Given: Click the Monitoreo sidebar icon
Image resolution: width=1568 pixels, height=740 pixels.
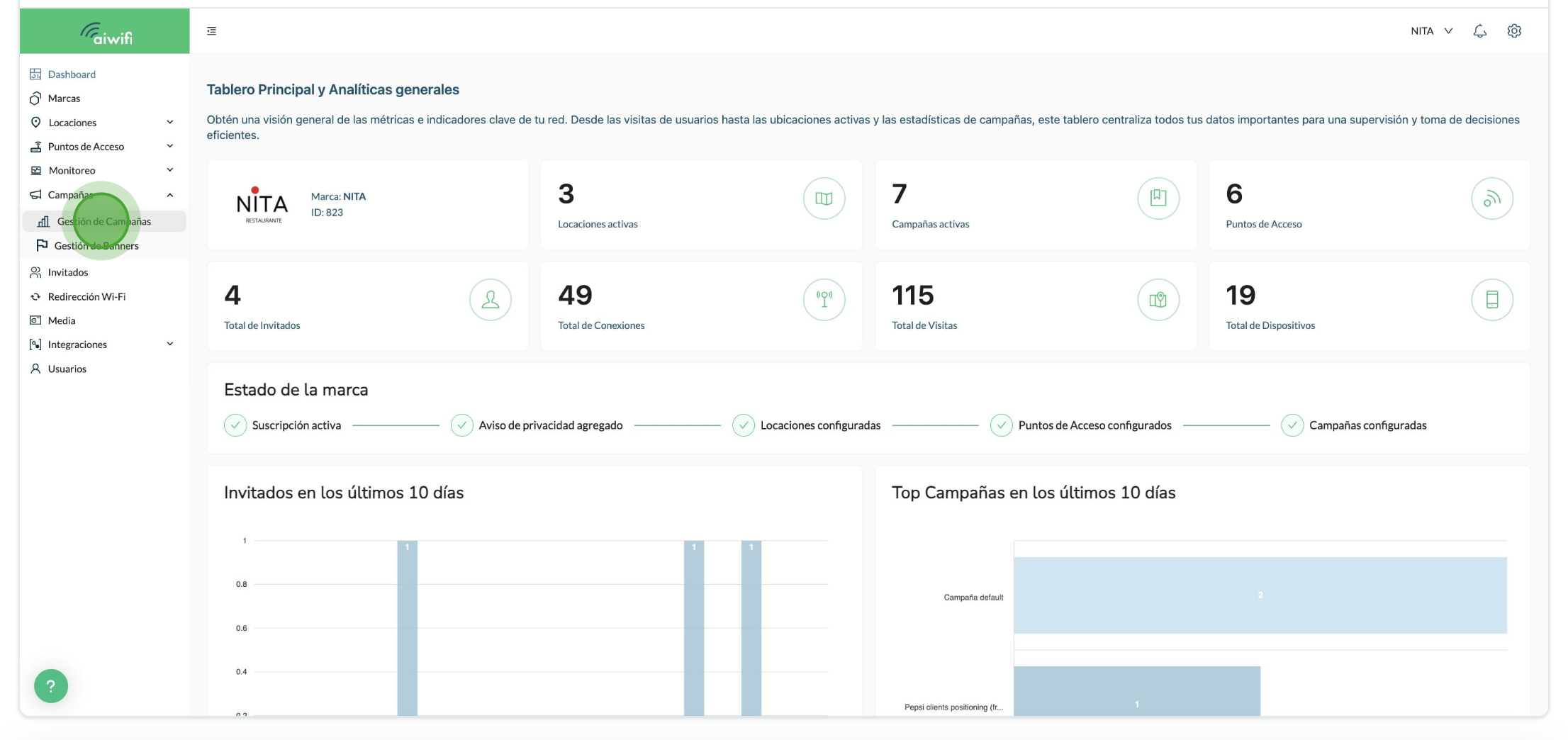Looking at the screenshot, I should click(35, 170).
